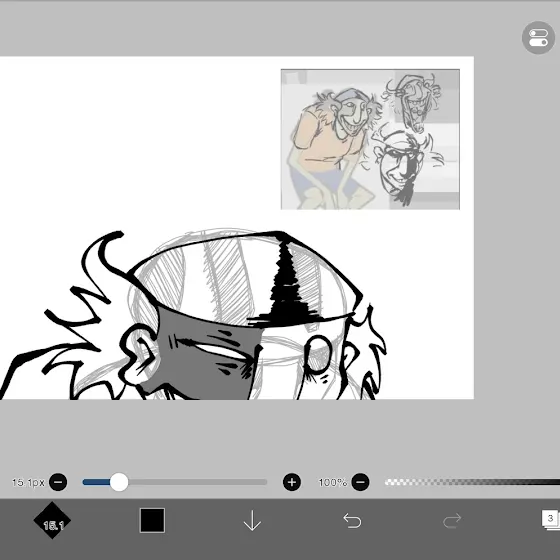Open the layers panel icon showing 3
560x560 pixels.
pos(551,520)
